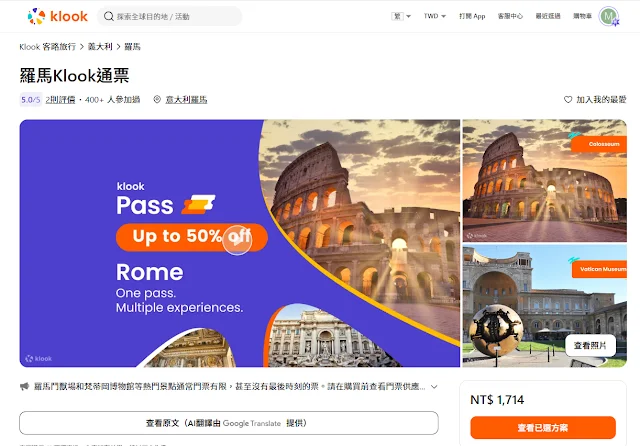Screen dimensions: 640x446
Task: Click the heart icon to add favorite
Action: (568, 99)
